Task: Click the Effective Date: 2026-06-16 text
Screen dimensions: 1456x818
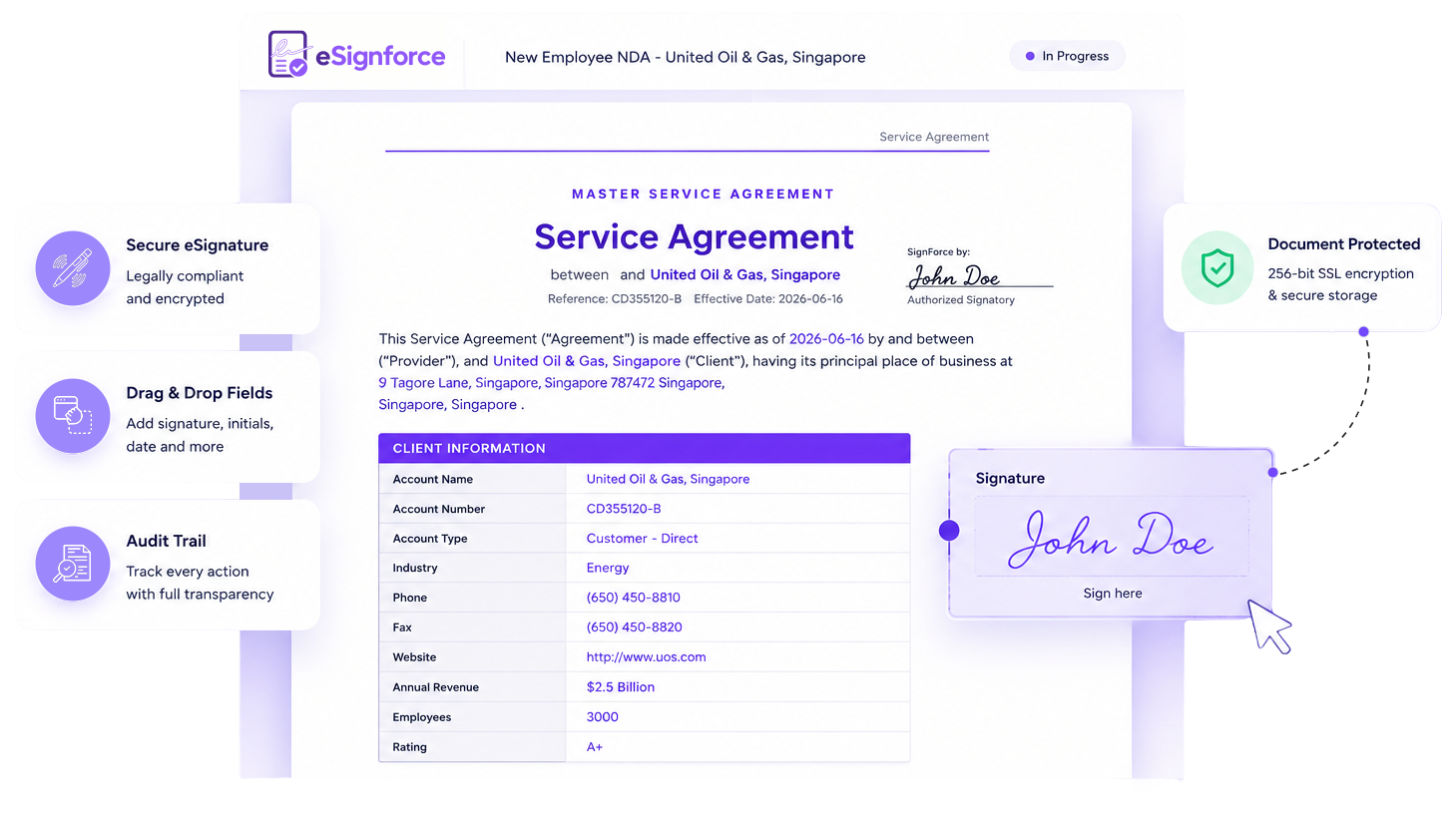Action: pos(768,299)
